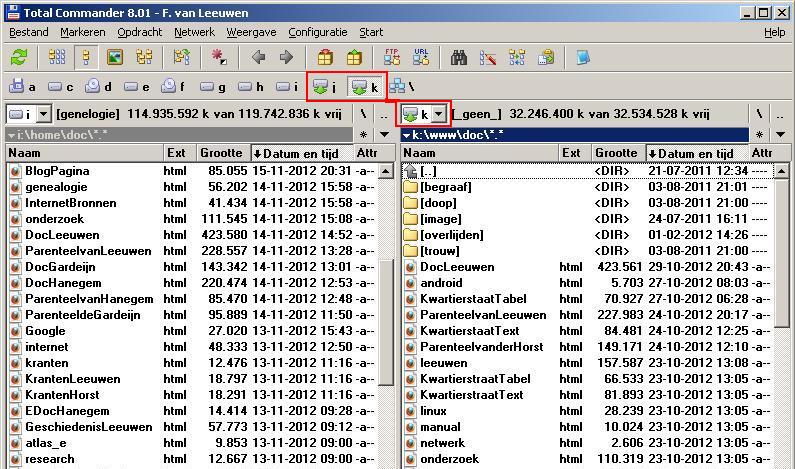Go to parent with right panel dots button

pyautogui.click(x=780, y=114)
